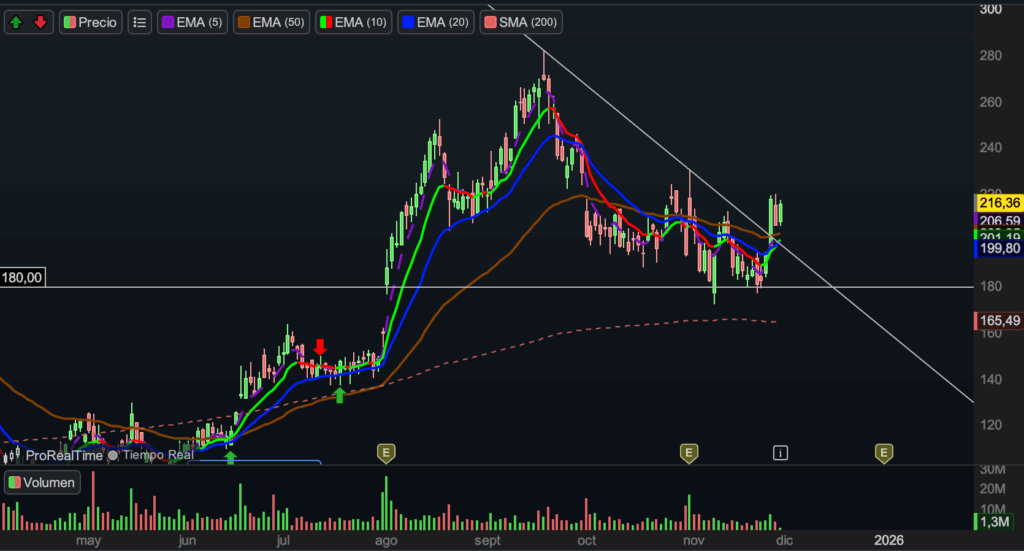Click the red down arrow toolbar button
This screenshot has height=551, width=1024.
[x=40, y=21]
